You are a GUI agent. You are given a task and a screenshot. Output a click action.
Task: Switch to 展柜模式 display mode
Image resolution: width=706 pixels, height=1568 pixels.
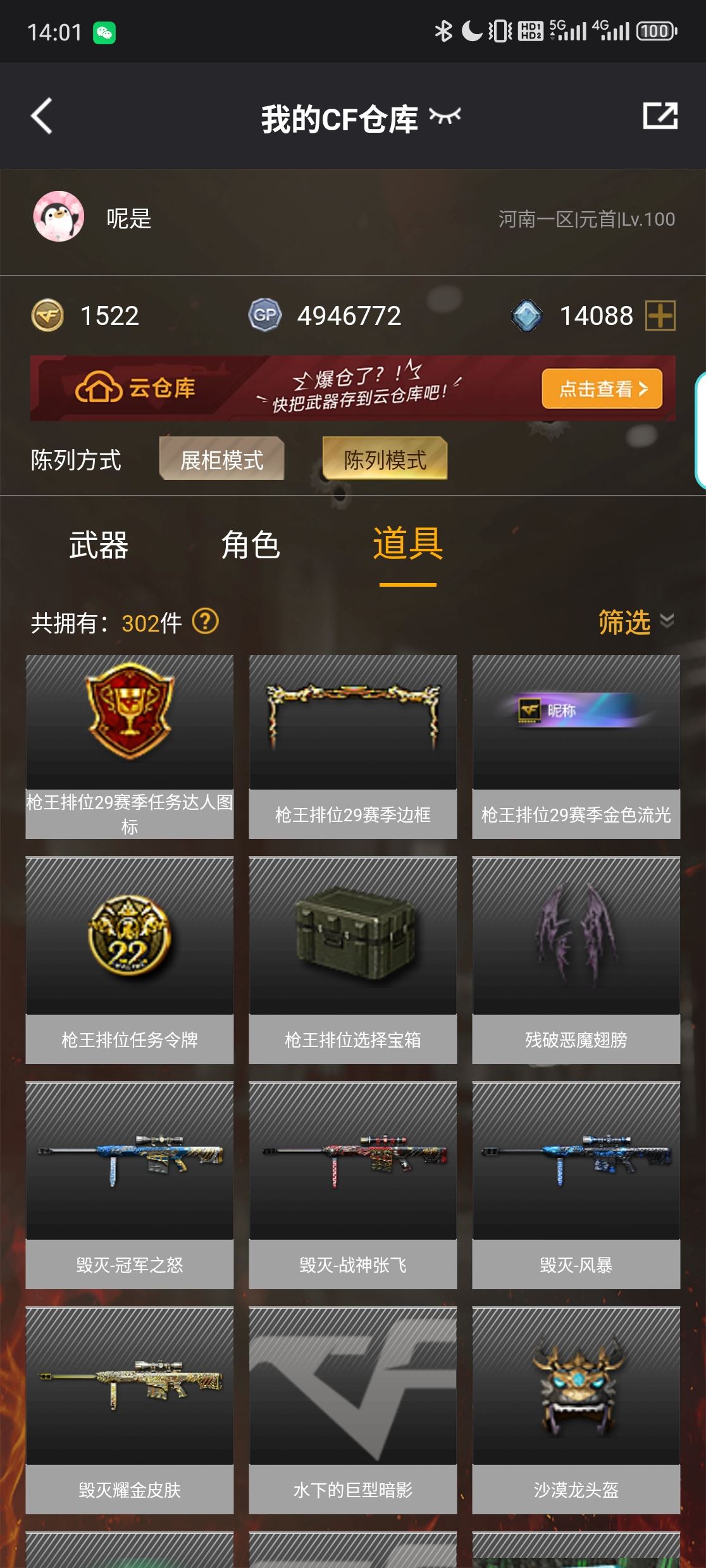coord(221,459)
